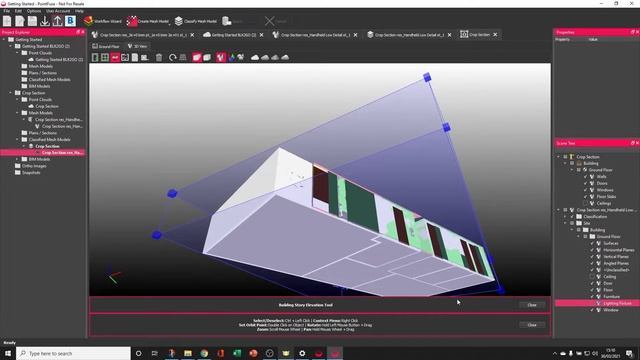
Task: Click the trash delete icon
Action: click(x=159, y=58)
